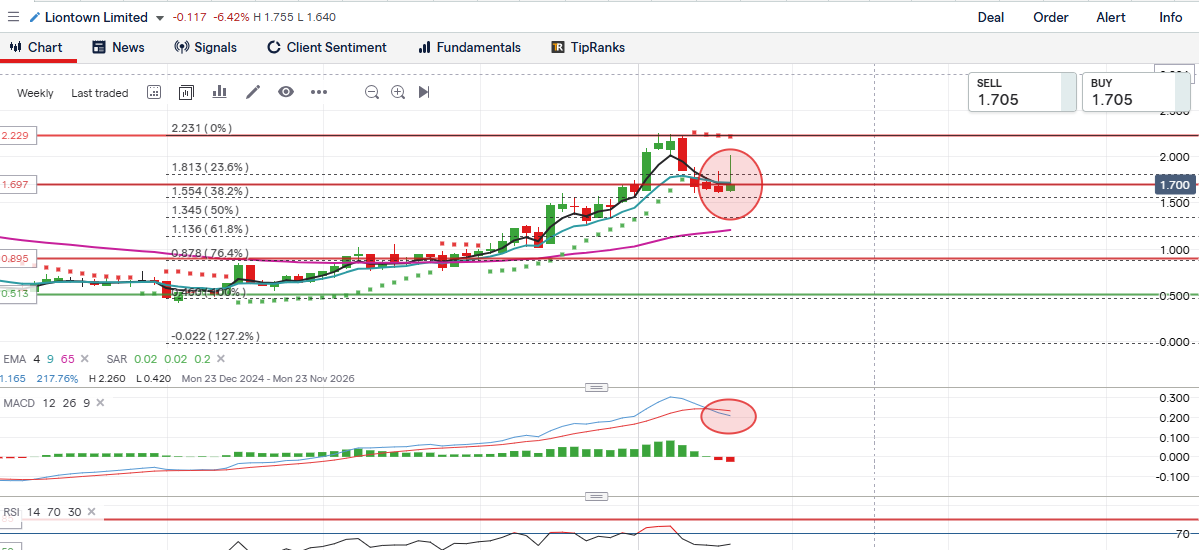The width and height of the screenshot is (1199, 550).
Task: Grab the resize handle above MACD panel
Action: pos(597,387)
